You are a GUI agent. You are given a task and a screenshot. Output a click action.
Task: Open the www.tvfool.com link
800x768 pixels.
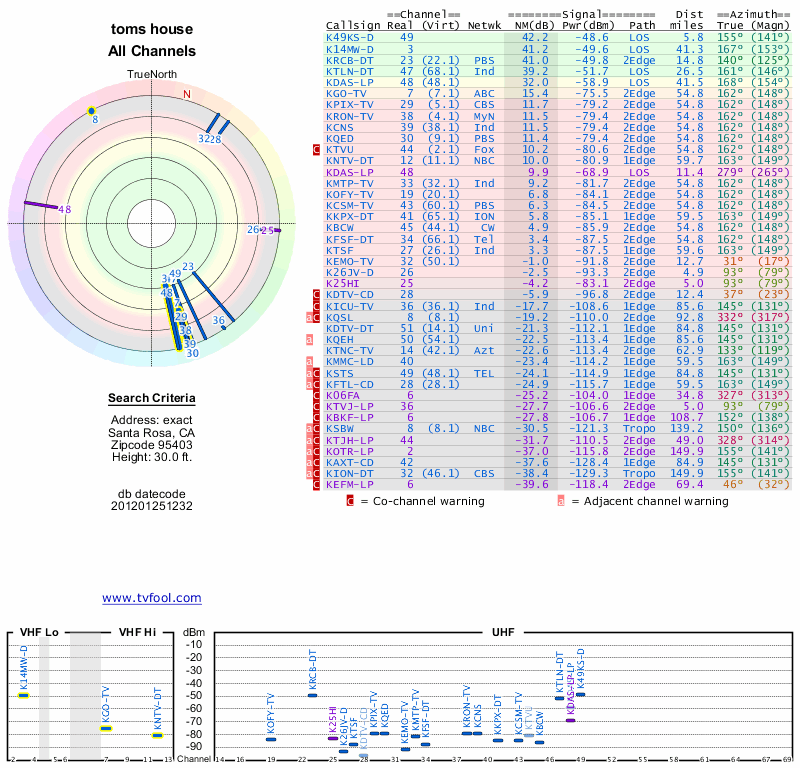point(151,598)
